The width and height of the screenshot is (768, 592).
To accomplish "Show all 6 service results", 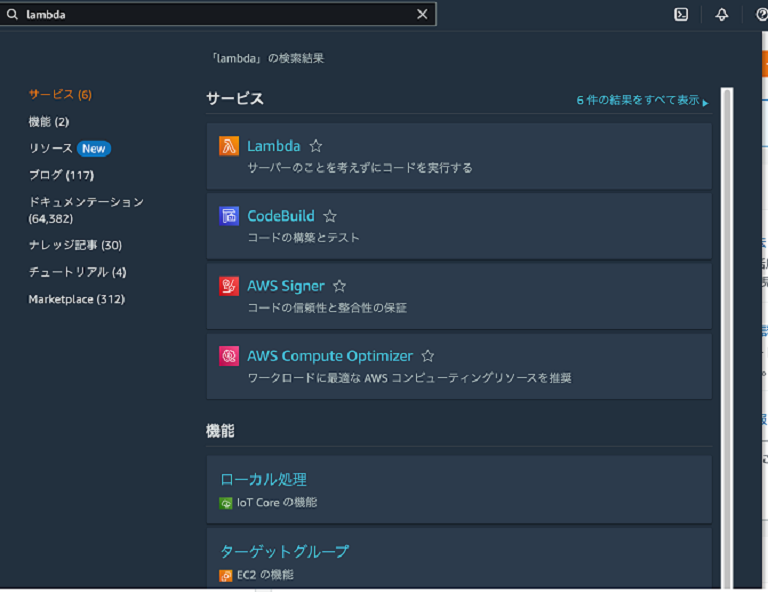I will (x=638, y=100).
